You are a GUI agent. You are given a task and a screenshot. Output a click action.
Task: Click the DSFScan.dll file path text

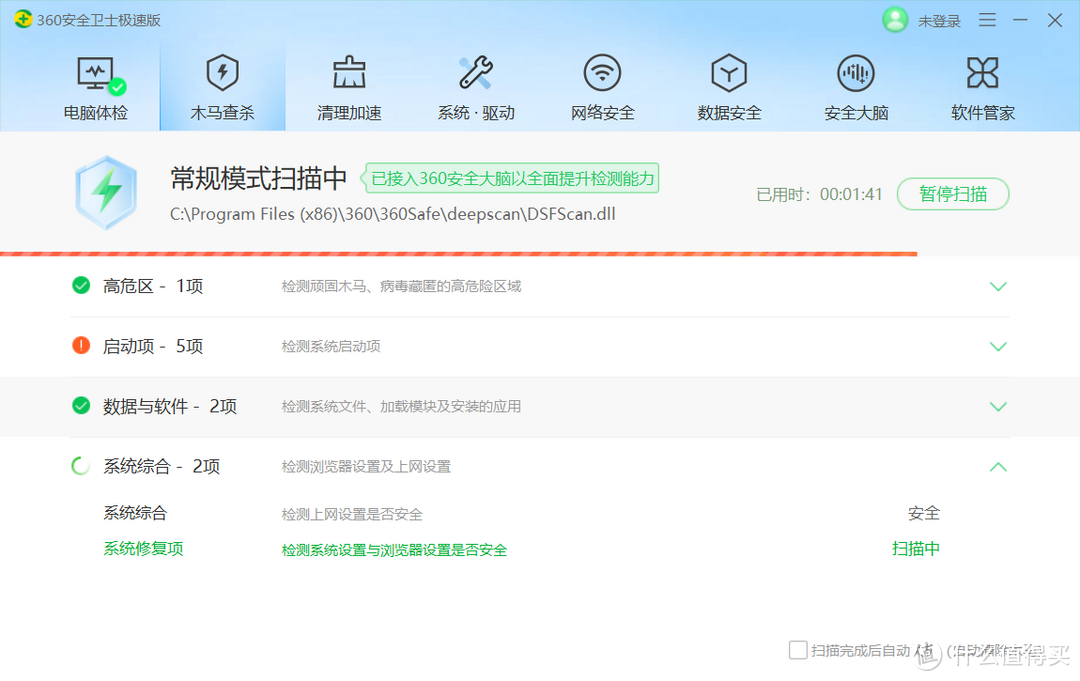pos(393,214)
